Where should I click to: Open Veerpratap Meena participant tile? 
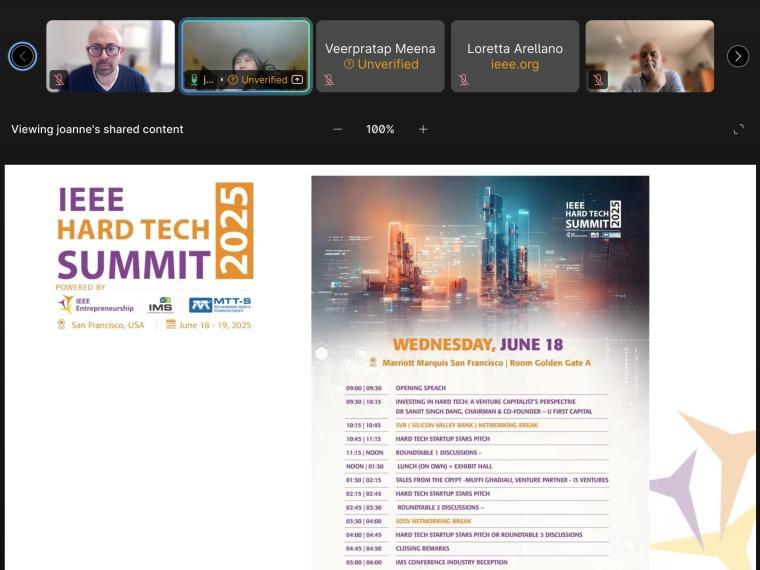[x=380, y=56]
